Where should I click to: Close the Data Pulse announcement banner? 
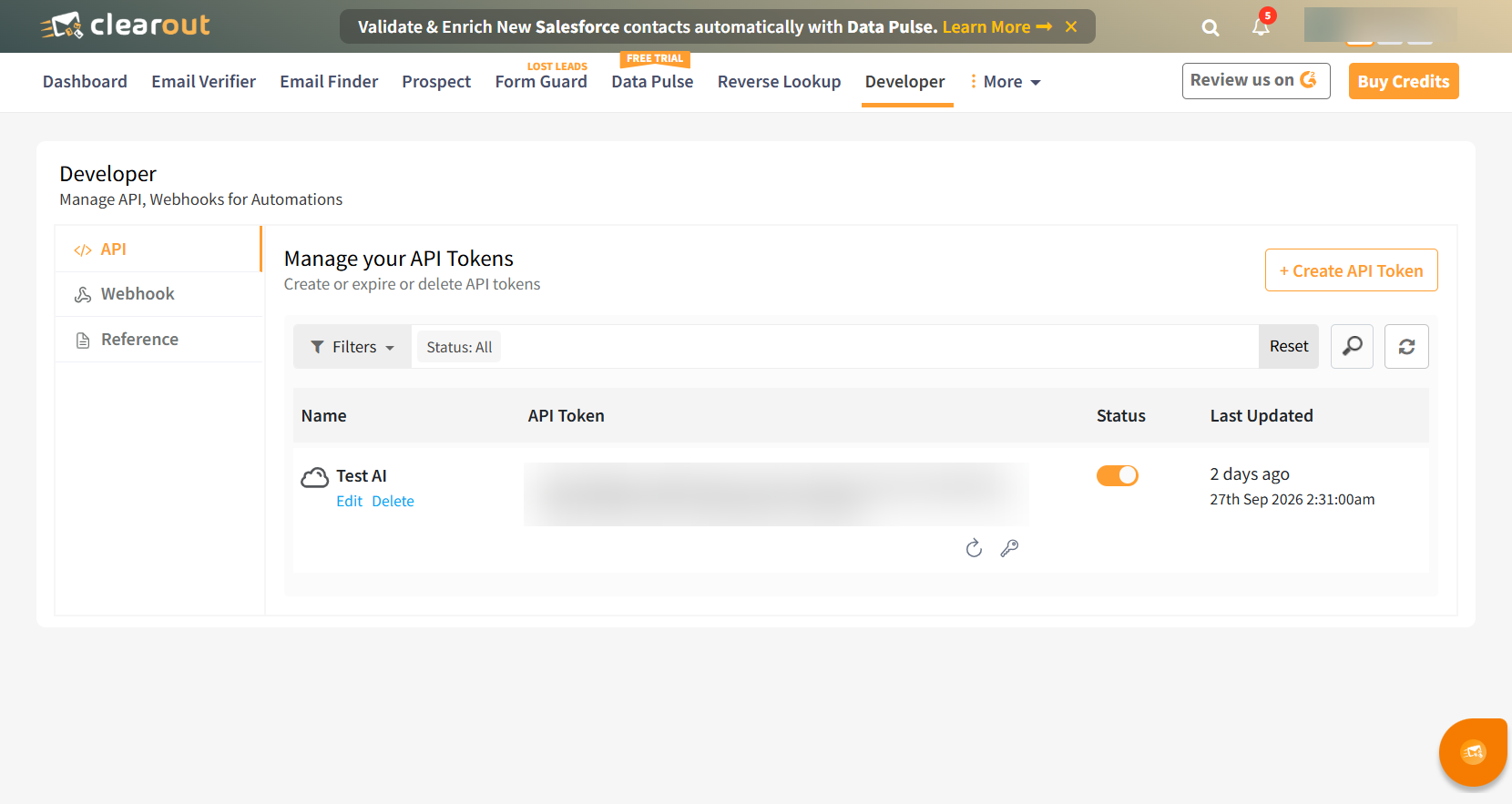[x=1071, y=26]
